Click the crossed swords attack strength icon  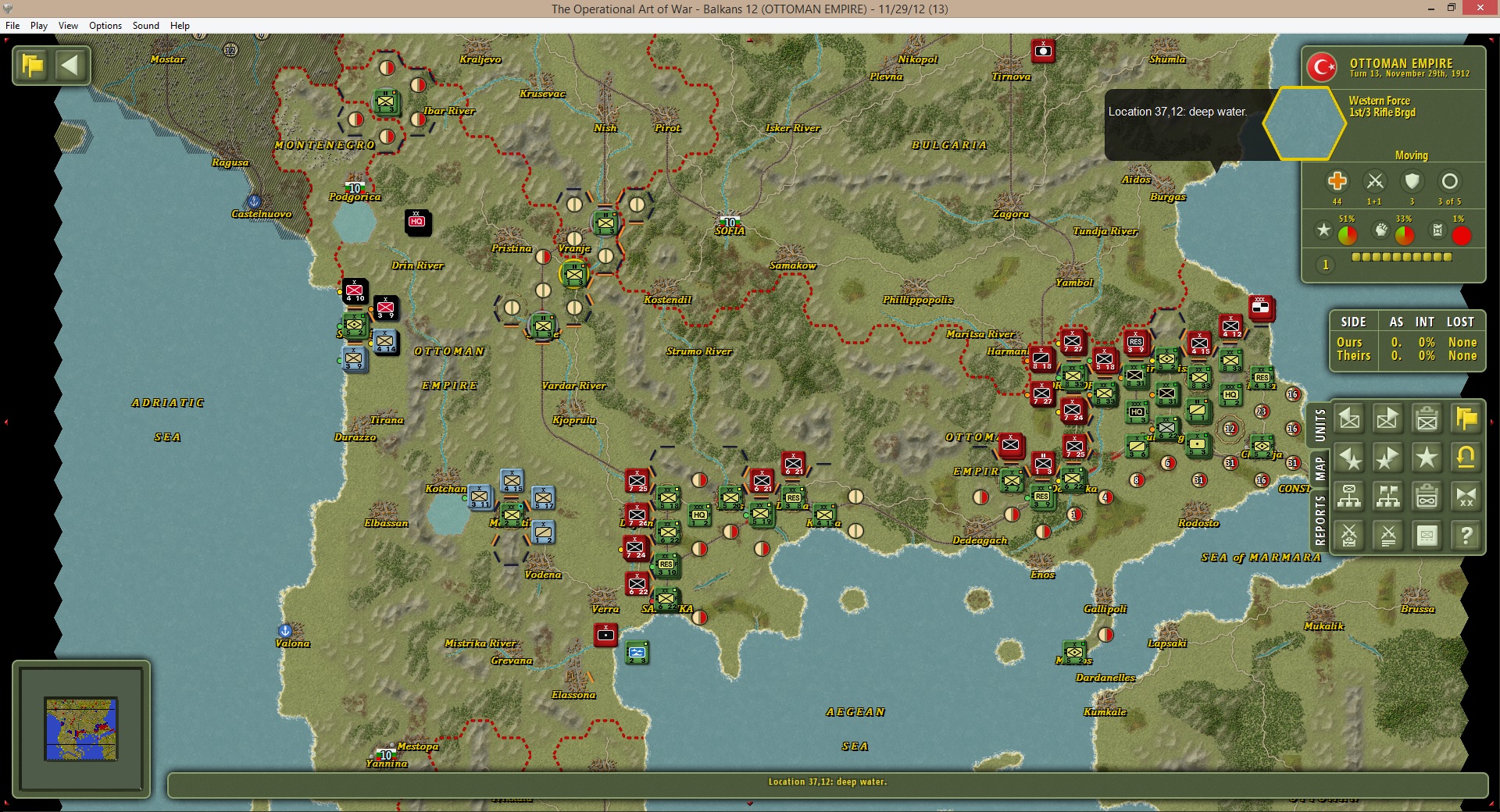click(x=1375, y=181)
